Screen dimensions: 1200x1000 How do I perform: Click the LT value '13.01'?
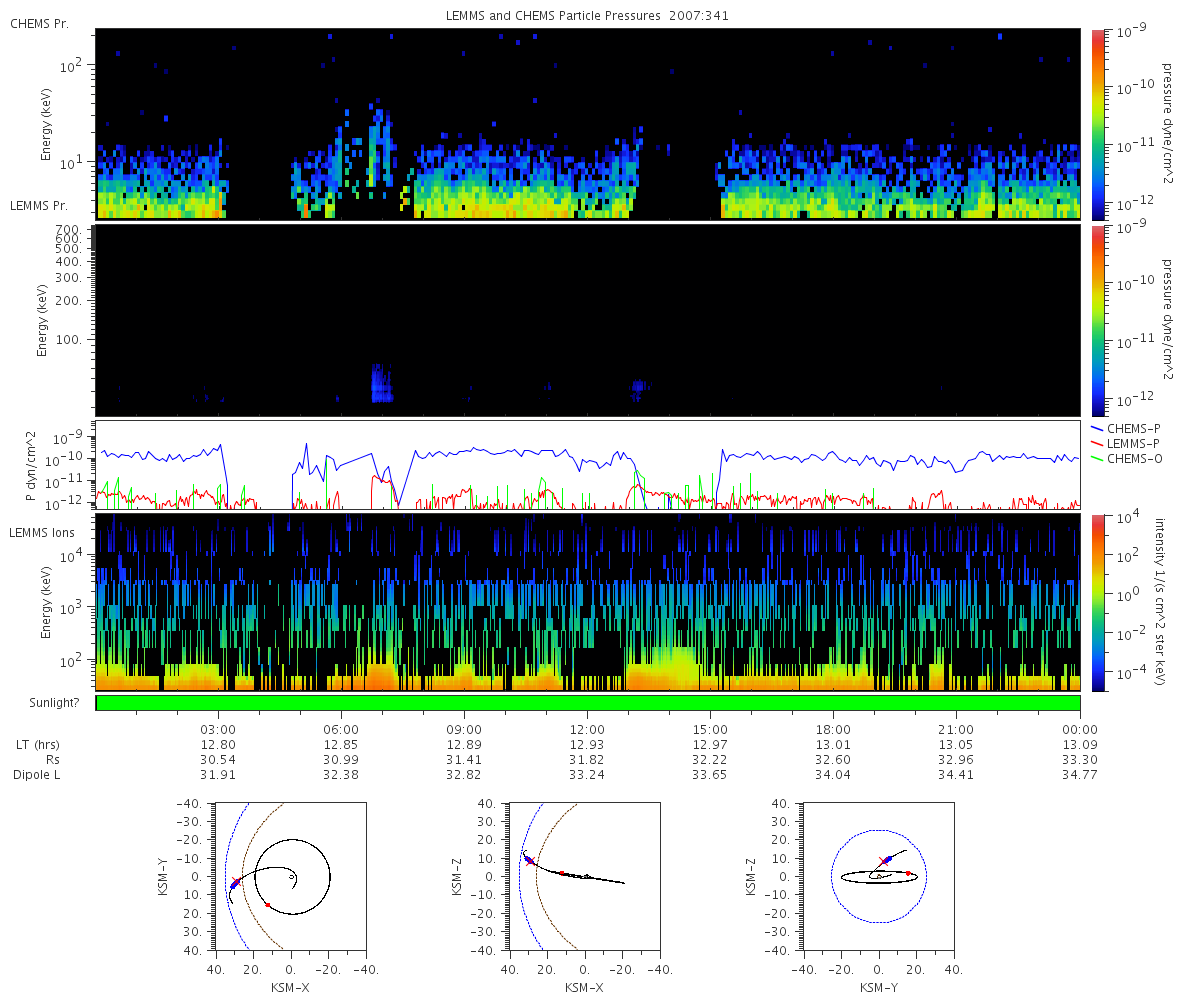click(x=833, y=745)
